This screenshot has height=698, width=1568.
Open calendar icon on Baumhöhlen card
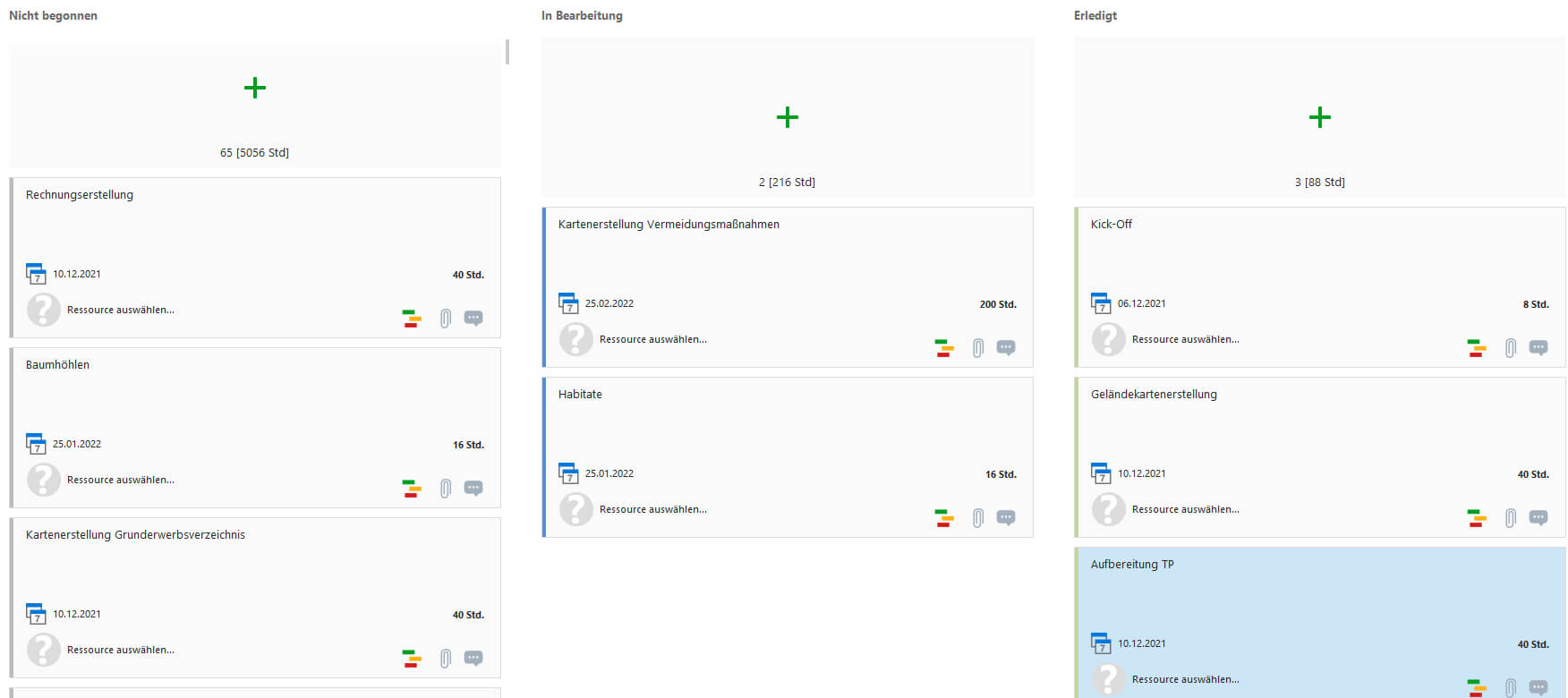pos(36,444)
